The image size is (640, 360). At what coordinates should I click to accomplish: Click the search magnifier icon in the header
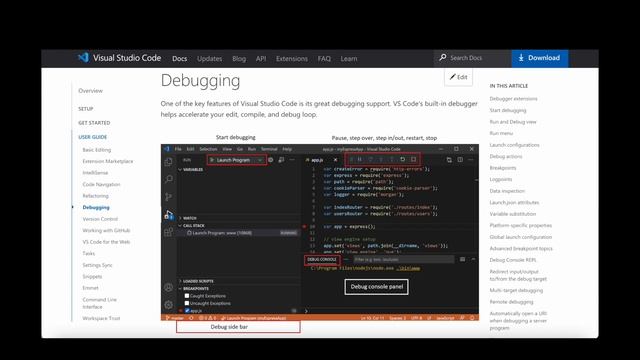pyautogui.click(x=442, y=58)
